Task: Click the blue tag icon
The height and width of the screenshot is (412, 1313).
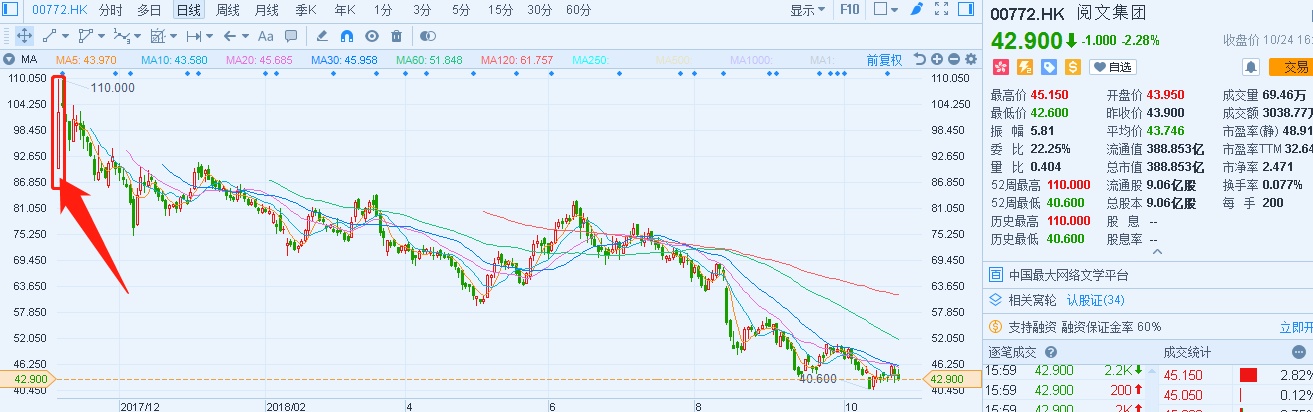Action: point(1049,67)
